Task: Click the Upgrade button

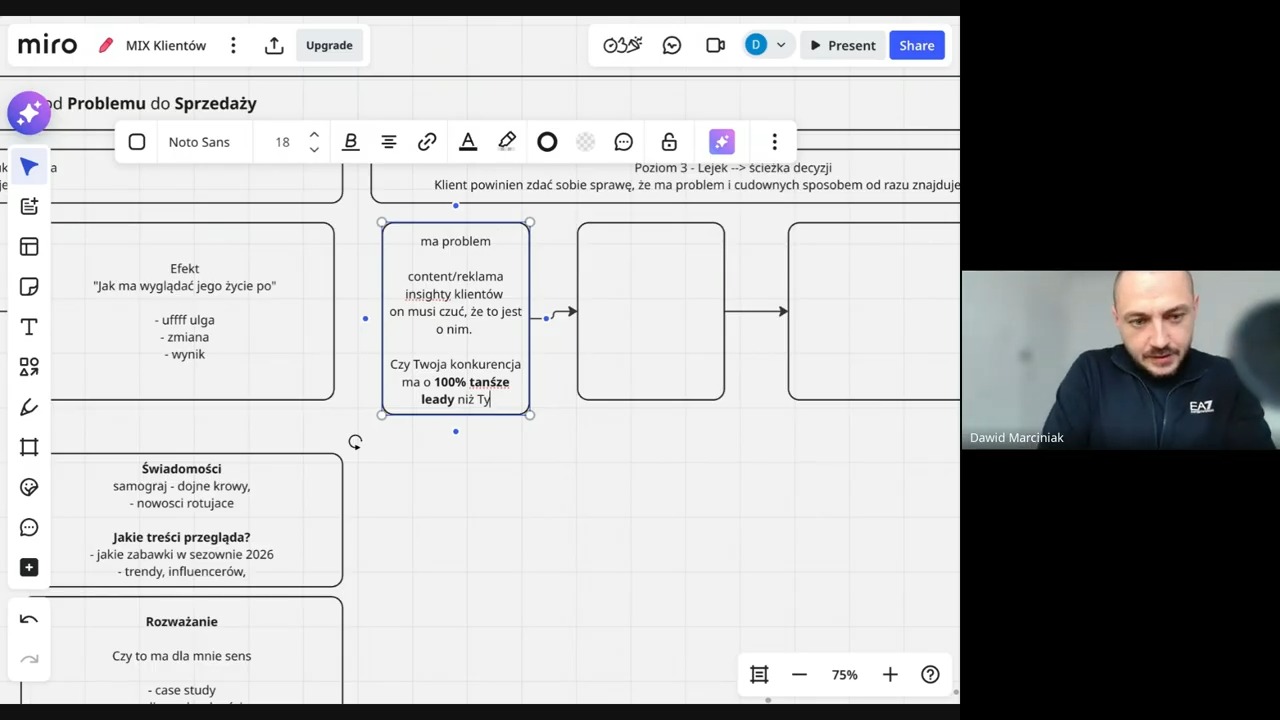Action: click(x=329, y=45)
